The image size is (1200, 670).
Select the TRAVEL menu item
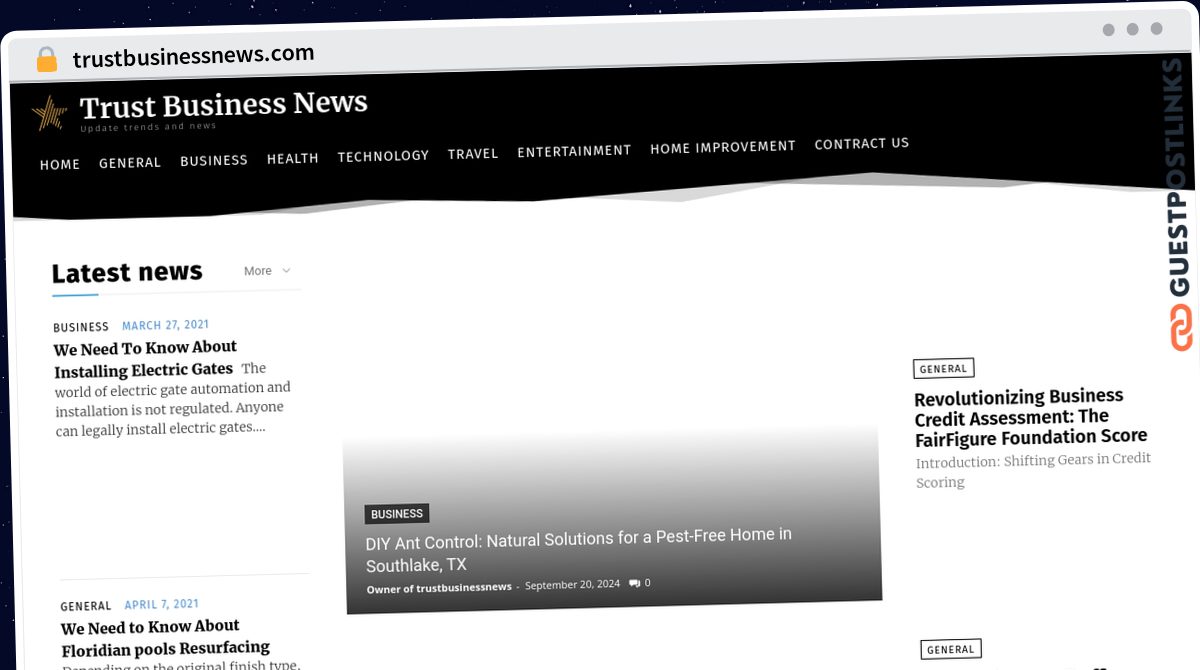pos(473,153)
